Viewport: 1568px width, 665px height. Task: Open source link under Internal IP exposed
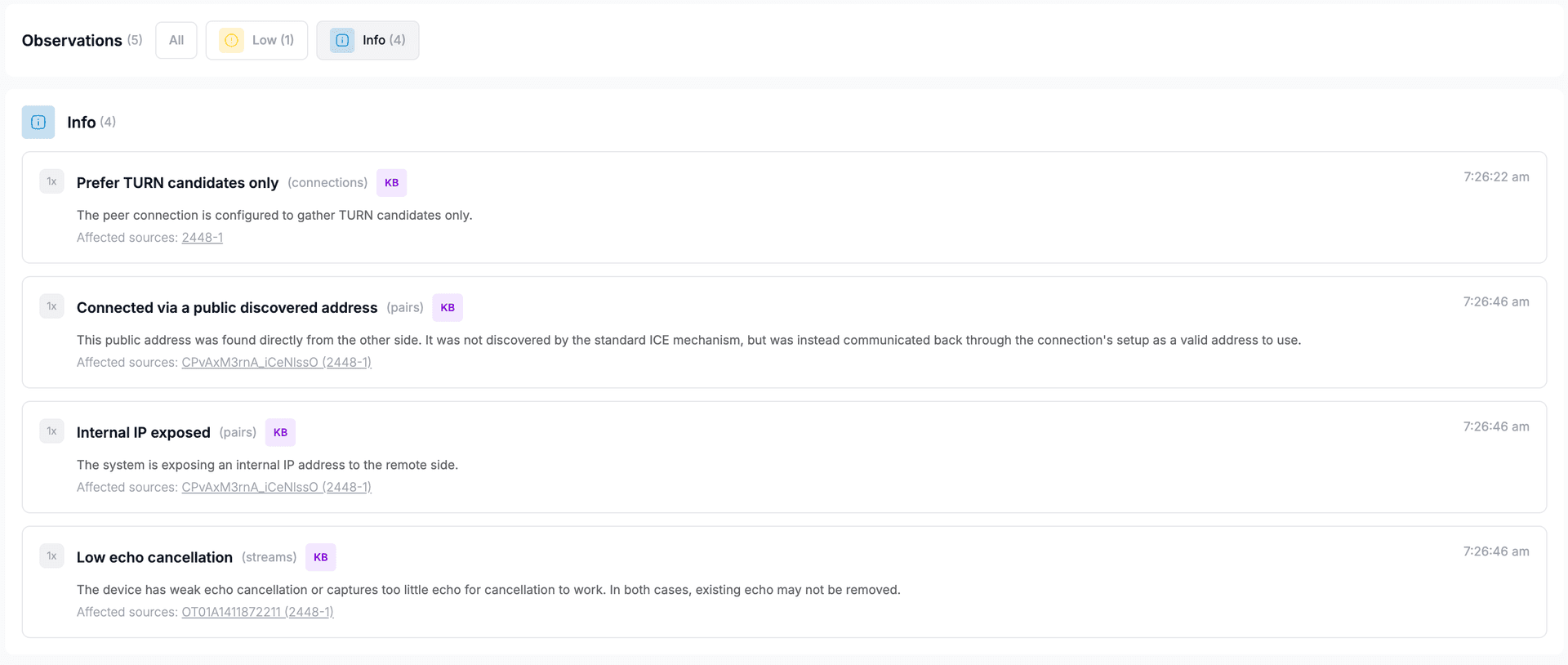(x=276, y=488)
